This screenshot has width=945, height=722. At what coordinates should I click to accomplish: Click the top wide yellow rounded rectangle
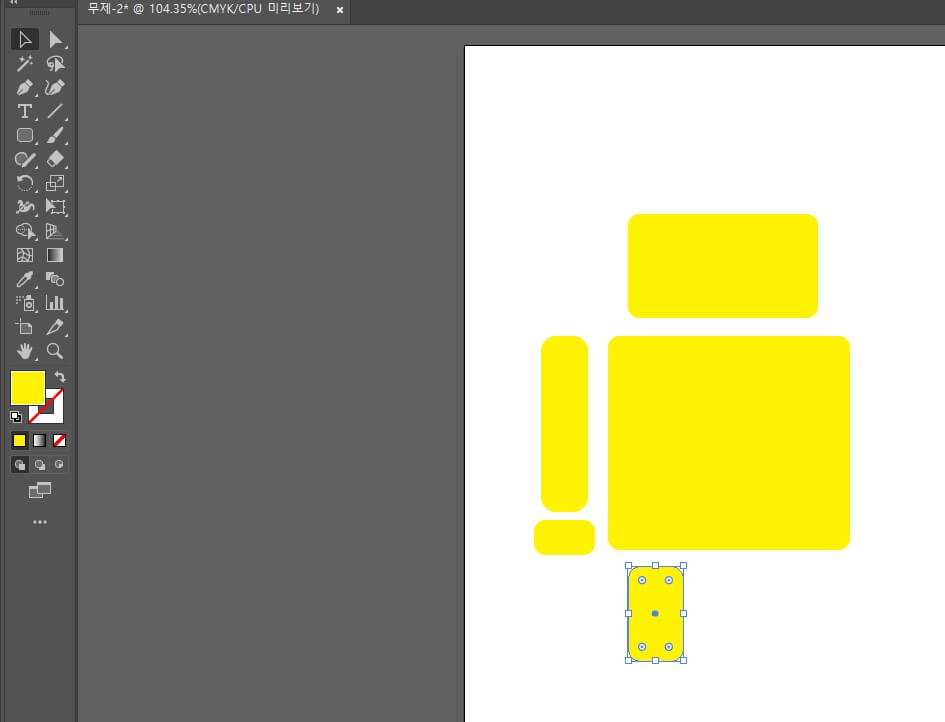pos(723,266)
